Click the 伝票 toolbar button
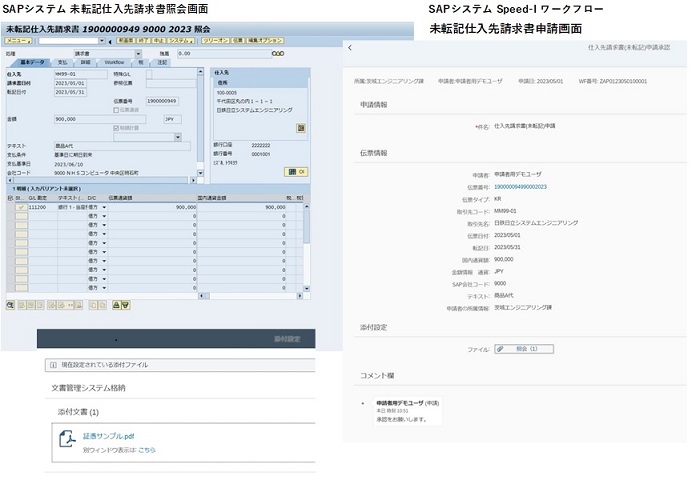This screenshot has height=500, width=696. tap(237, 41)
